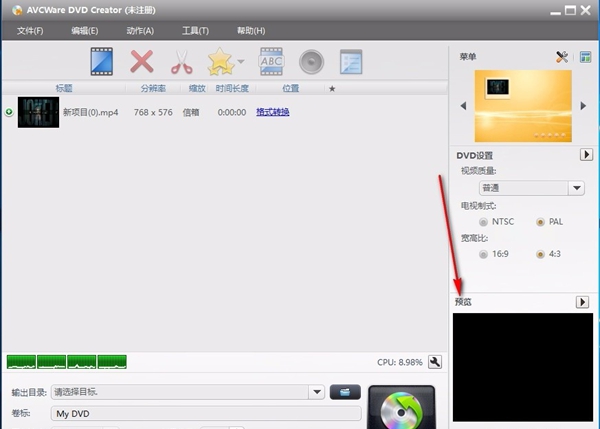This screenshot has height=429, width=600.
Task: Click the browse output folder button
Action: coord(345,392)
